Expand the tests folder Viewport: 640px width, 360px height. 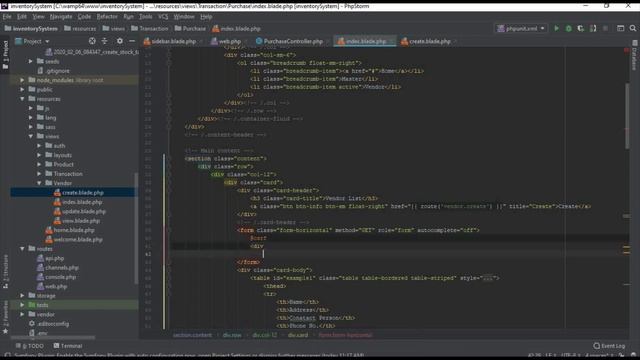22,305
